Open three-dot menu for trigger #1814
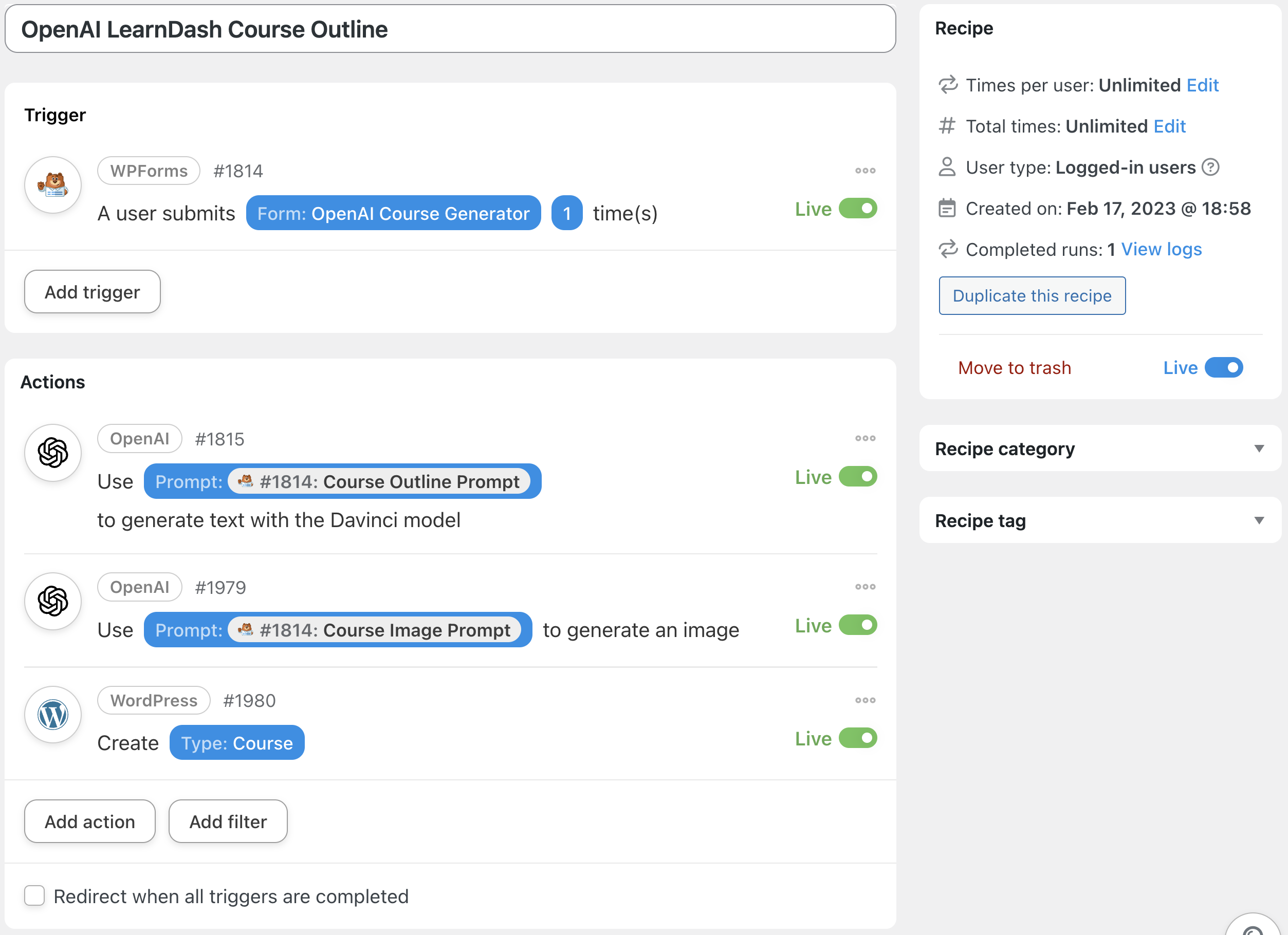 coord(865,171)
